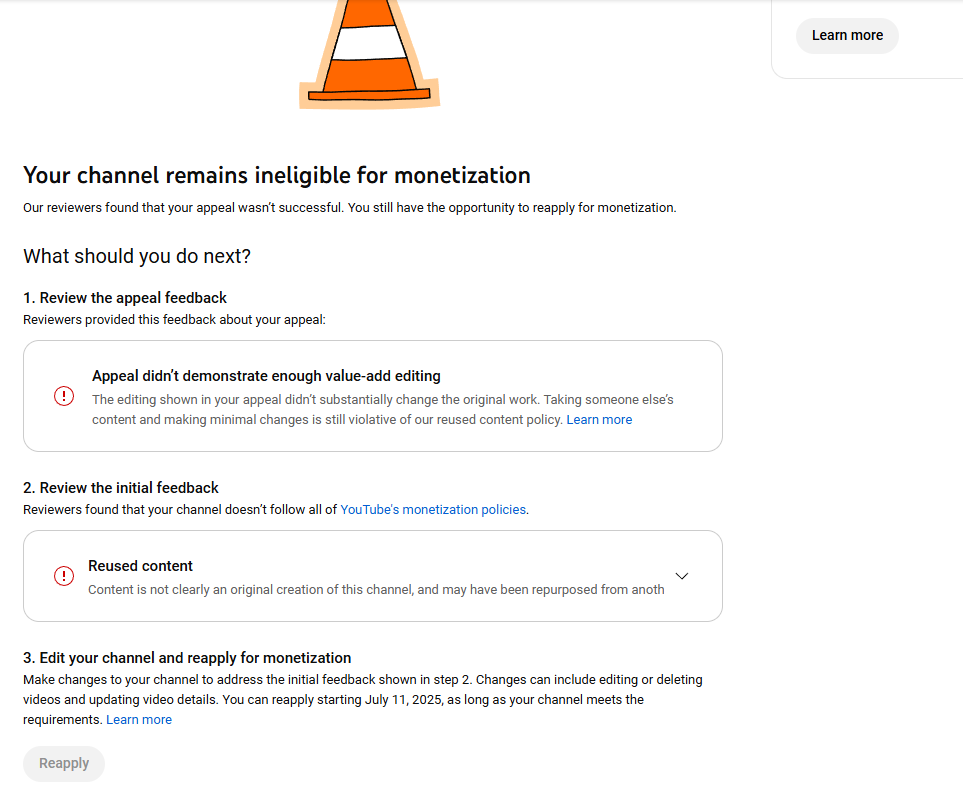Viewport: 963px width, 798px height.
Task: Open the YouTube's monetization policies link
Action: point(433,510)
